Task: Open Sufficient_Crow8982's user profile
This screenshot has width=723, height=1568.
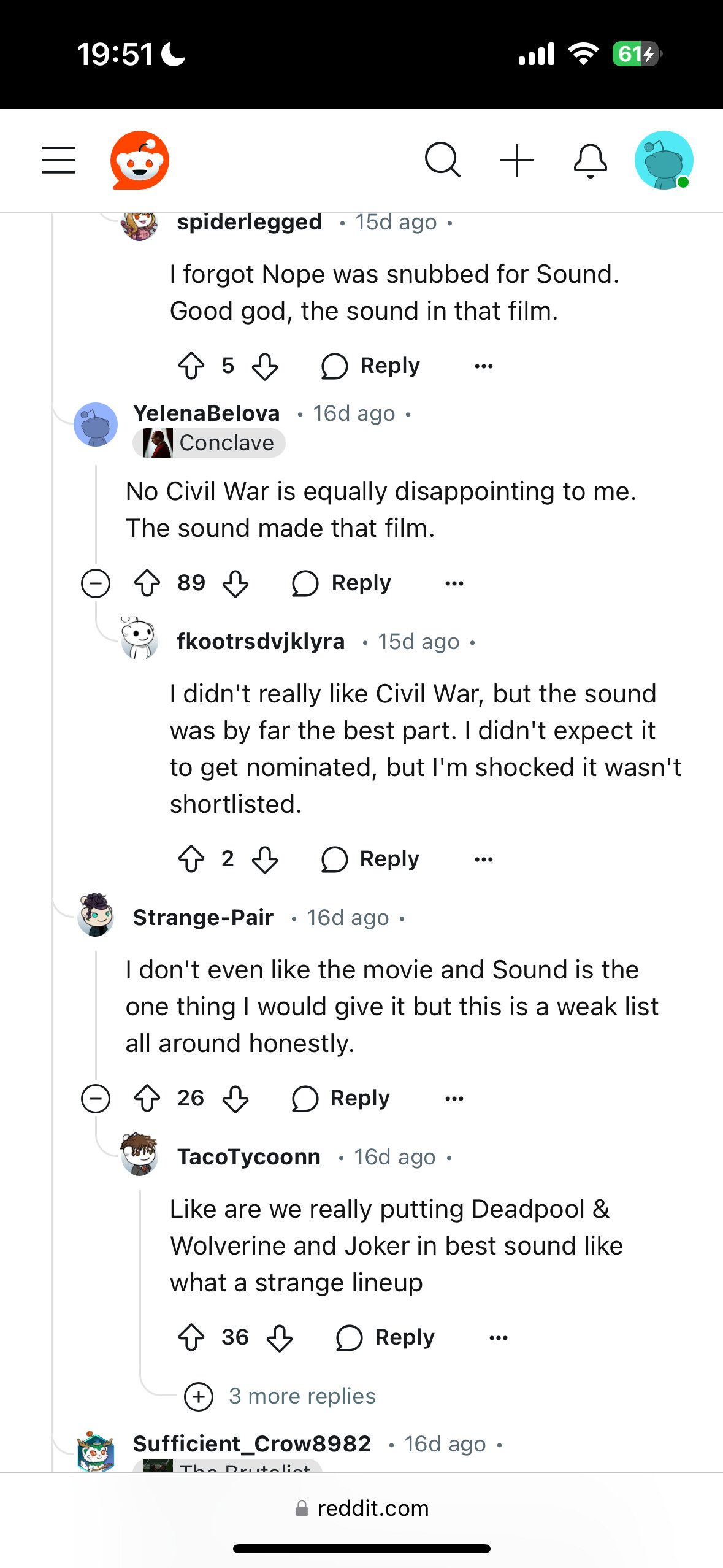Action: (252, 1444)
